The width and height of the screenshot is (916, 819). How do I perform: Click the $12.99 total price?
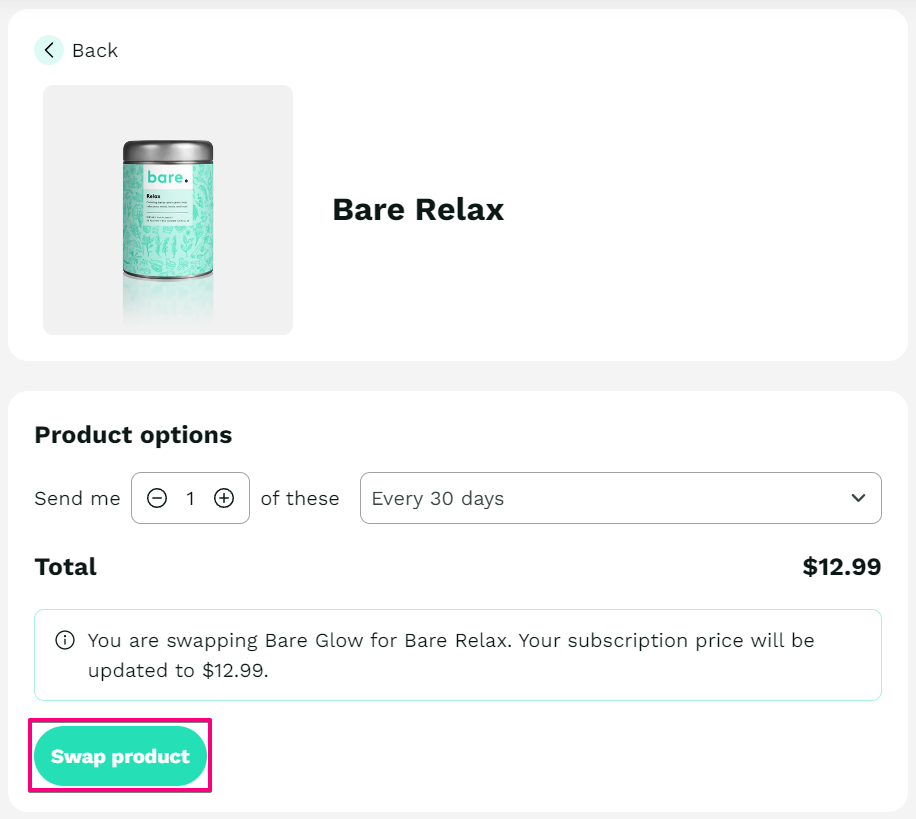841,567
